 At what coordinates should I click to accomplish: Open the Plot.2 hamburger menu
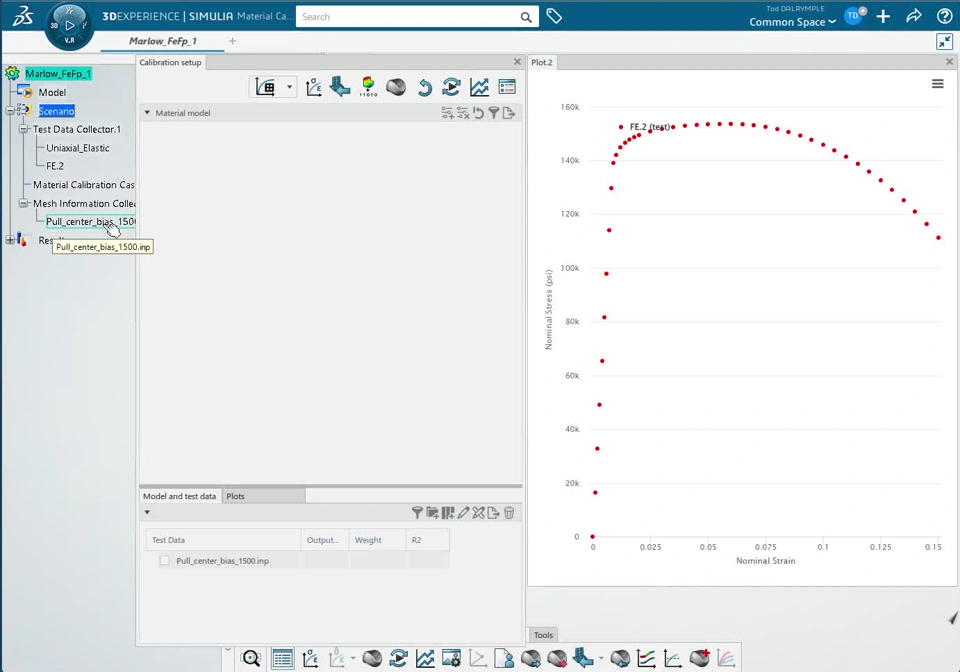pos(937,84)
